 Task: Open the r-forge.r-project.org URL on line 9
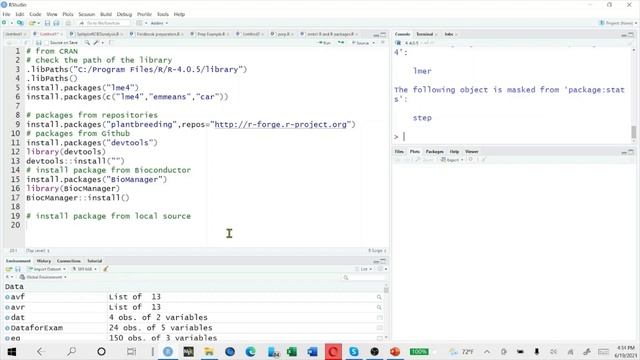click(x=280, y=124)
